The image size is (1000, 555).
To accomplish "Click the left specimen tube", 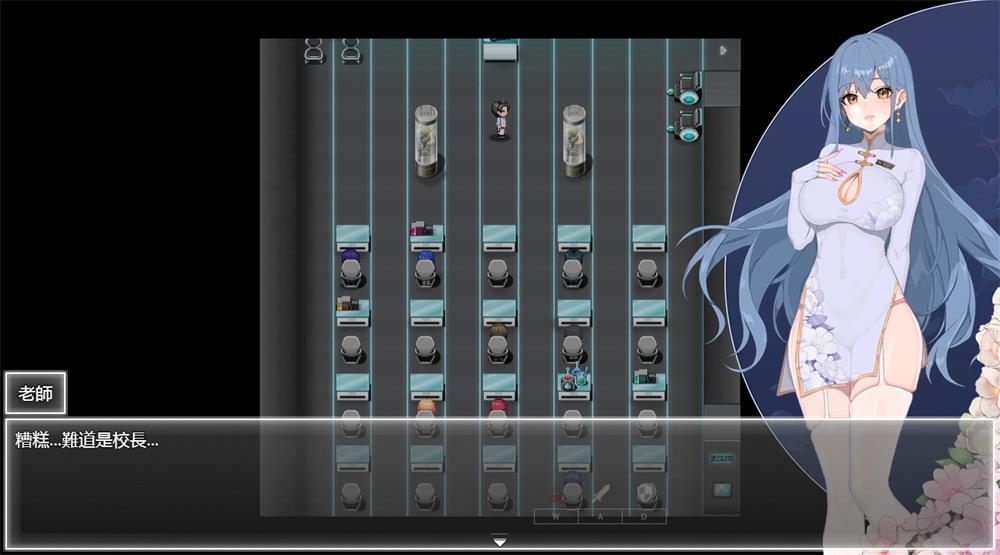I will 427,141.
